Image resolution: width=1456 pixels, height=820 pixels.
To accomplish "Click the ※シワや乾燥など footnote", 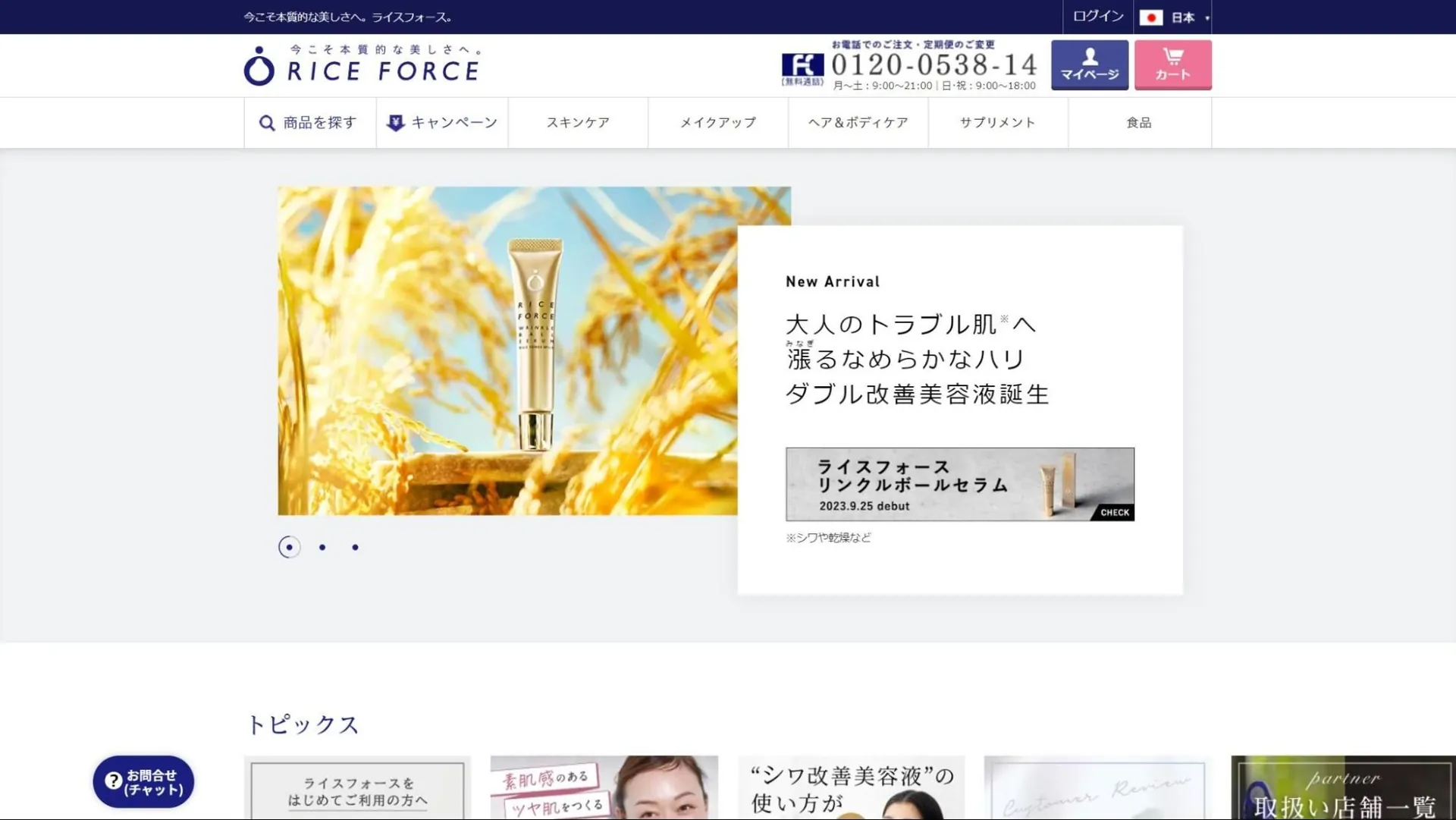I will click(x=828, y=537).
